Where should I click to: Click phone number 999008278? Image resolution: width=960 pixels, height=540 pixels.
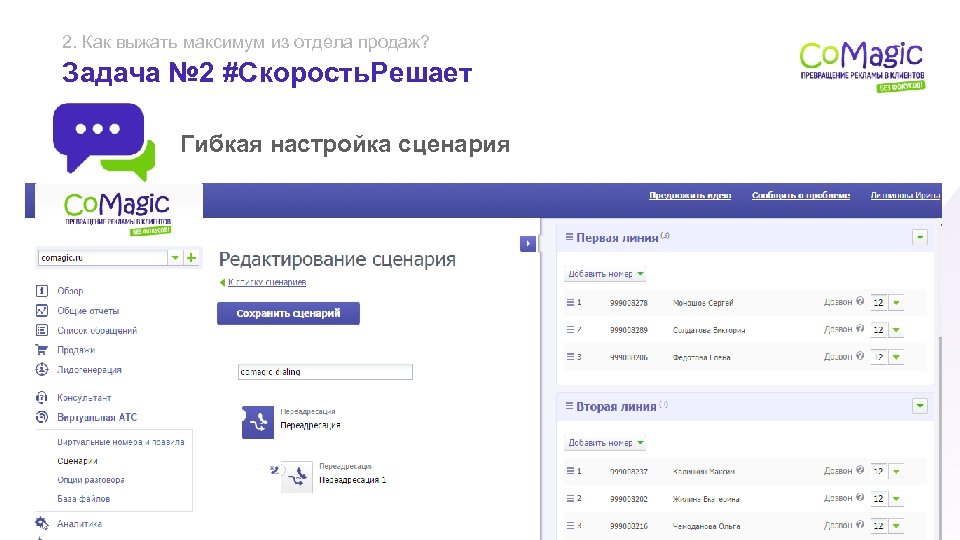[629, 303]
